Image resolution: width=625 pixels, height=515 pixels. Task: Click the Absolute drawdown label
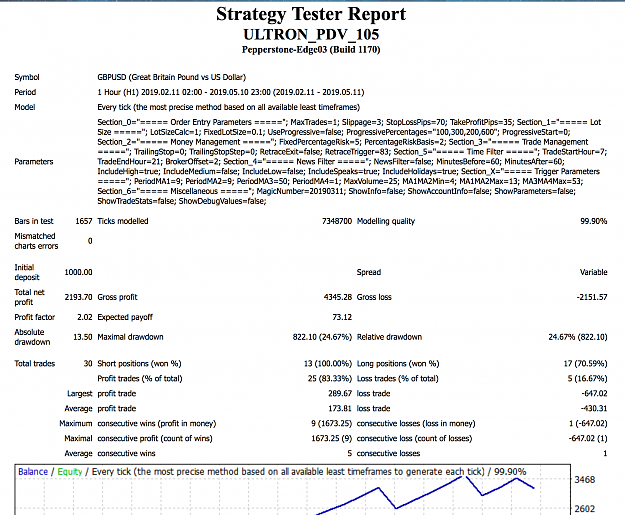click(x=32, y=337)
